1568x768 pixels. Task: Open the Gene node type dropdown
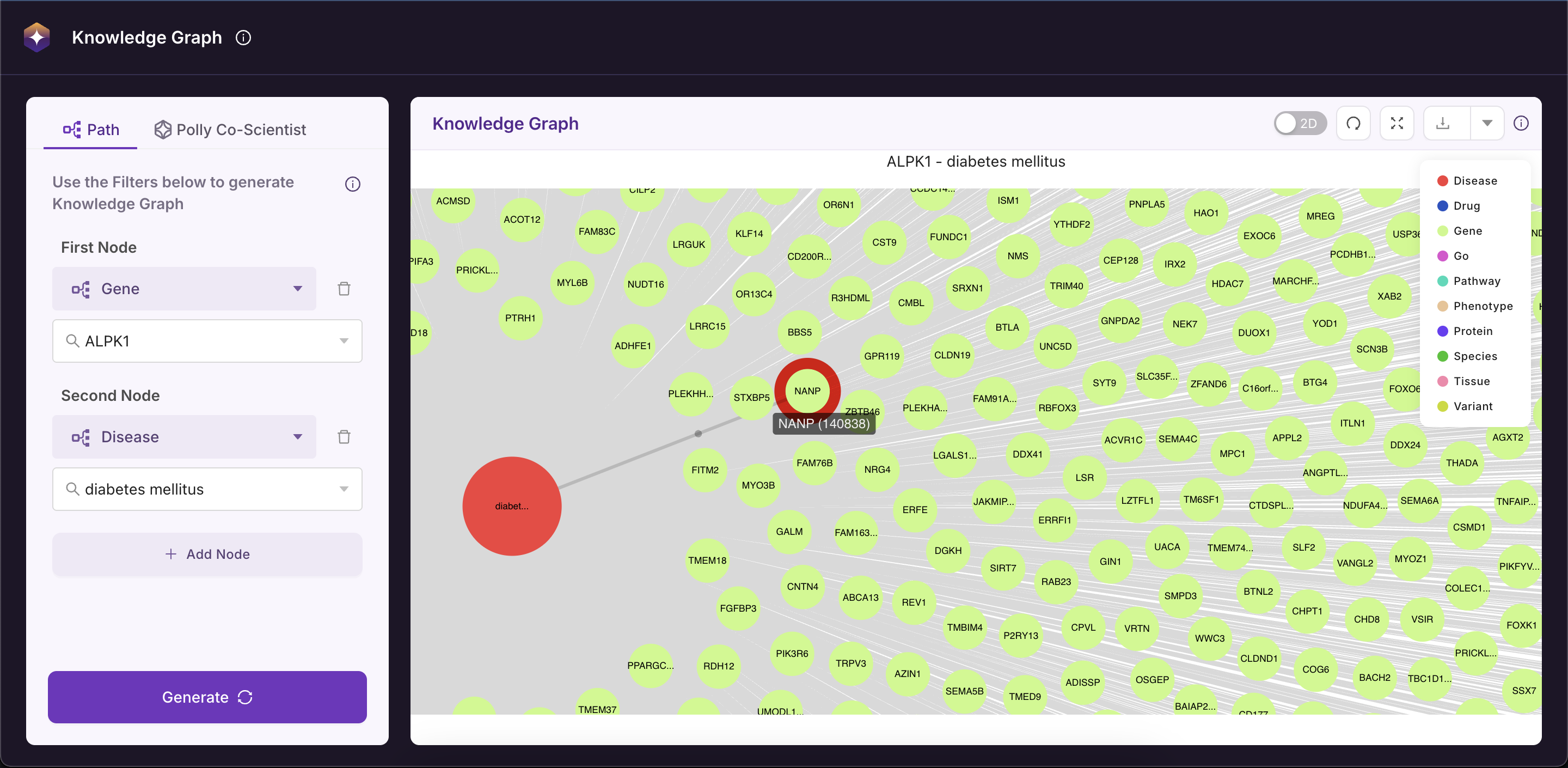pyautogui.click(x=185, y=289)
